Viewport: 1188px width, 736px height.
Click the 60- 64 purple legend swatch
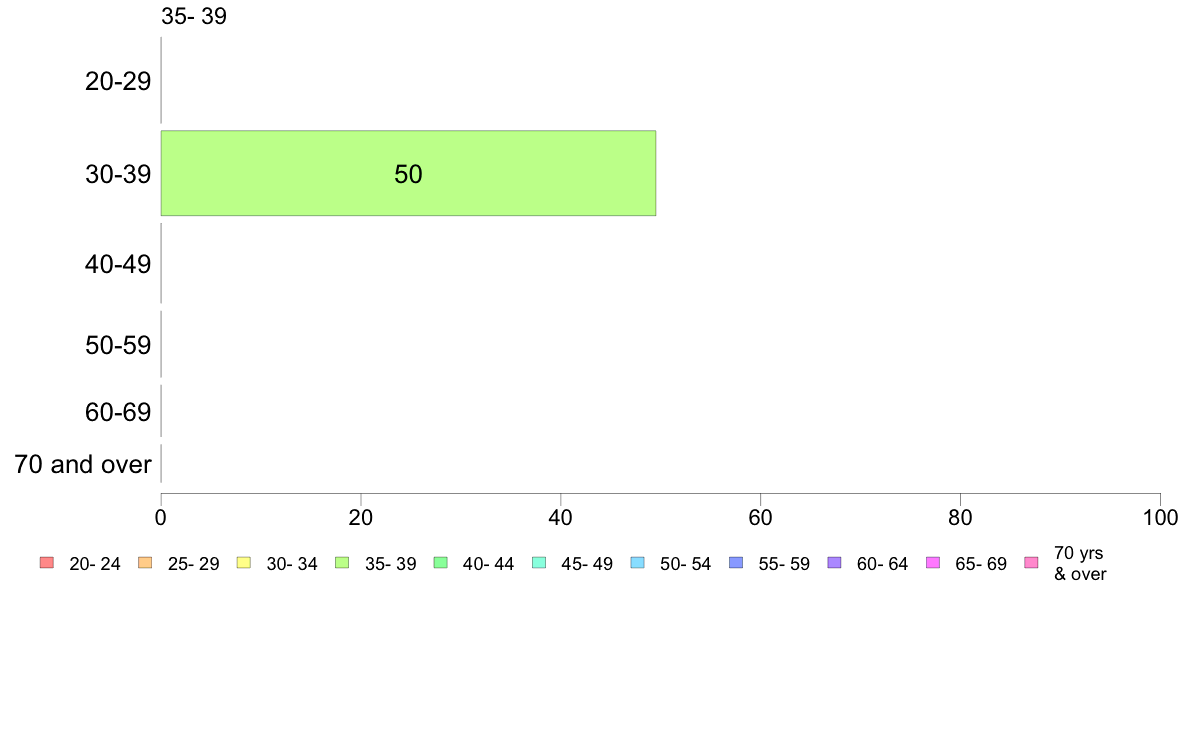(835, 562)
